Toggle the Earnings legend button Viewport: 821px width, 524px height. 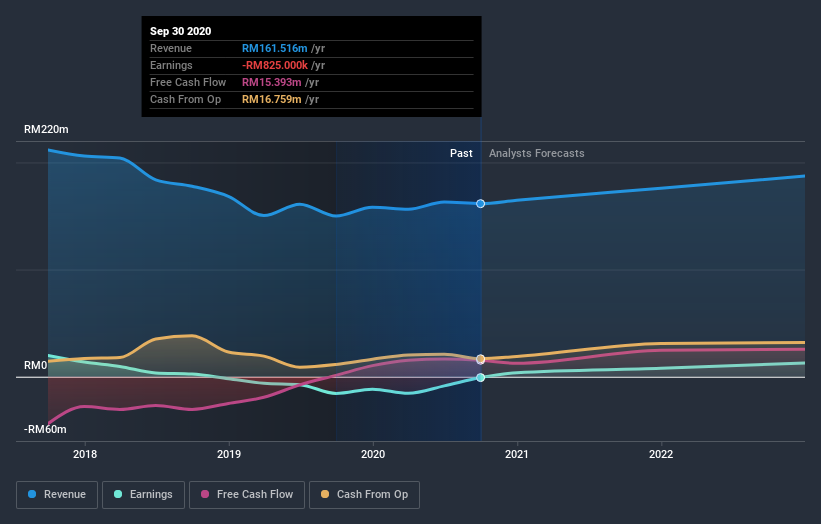[x=143, y=495]
